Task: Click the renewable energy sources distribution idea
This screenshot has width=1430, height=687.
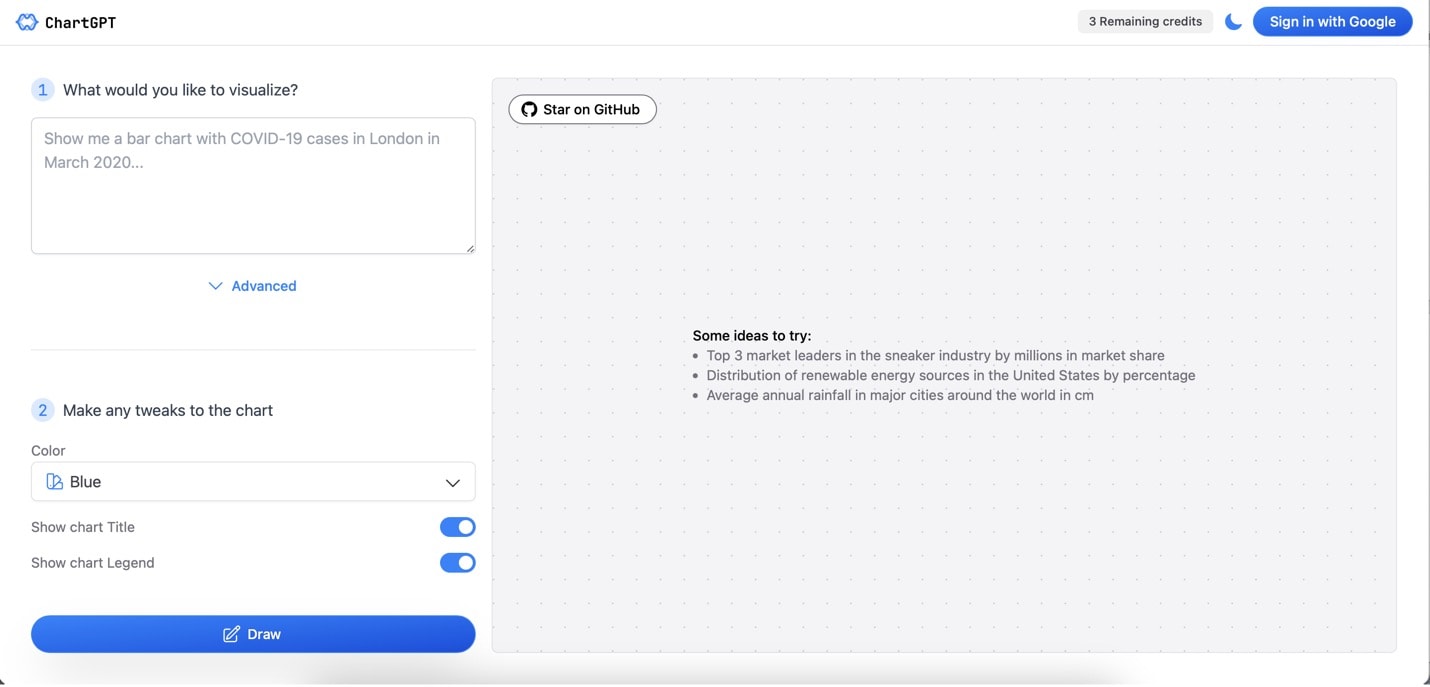Action: (x=951, y=375)
